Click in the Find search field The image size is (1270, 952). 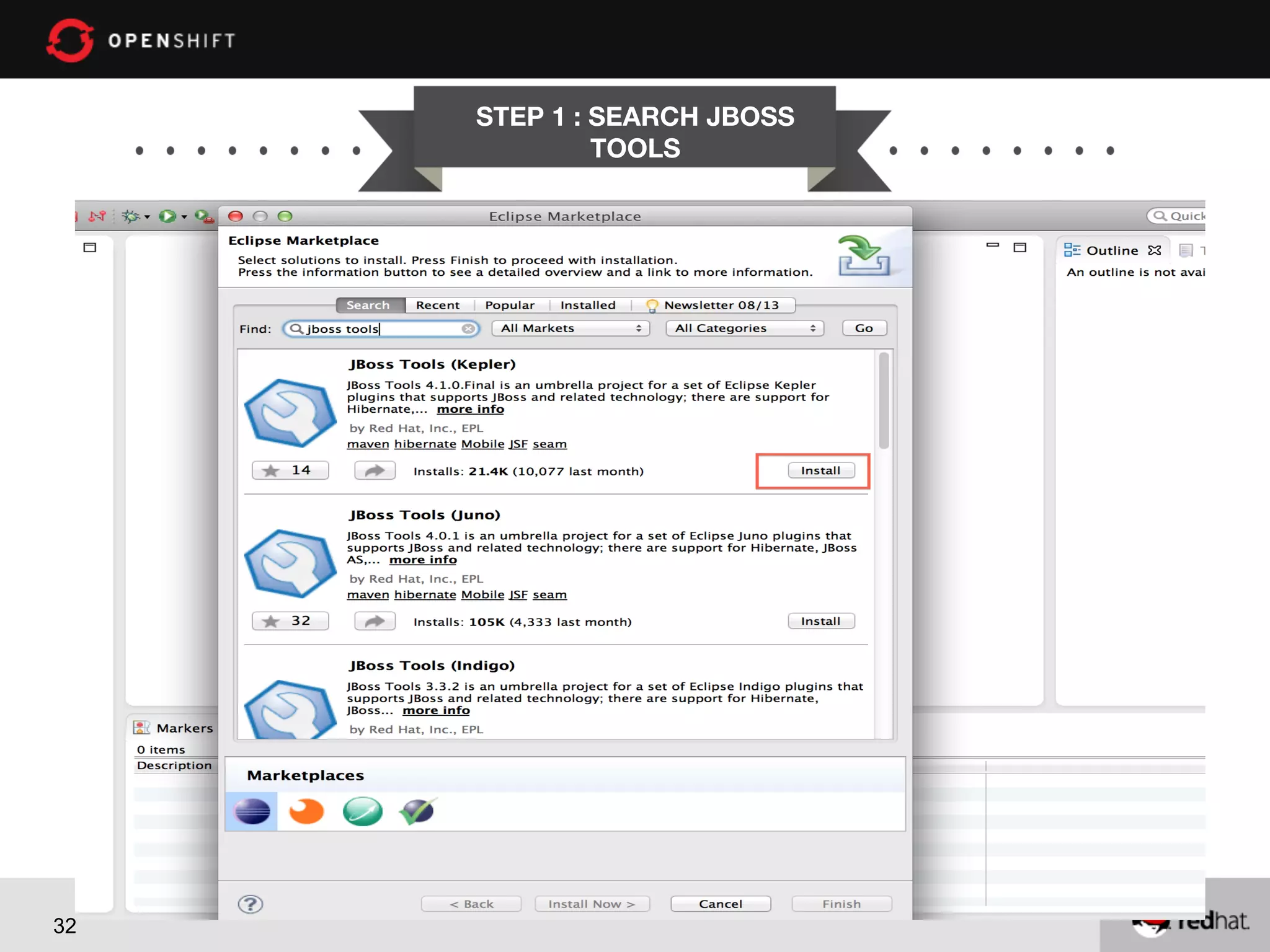(x=381, y=328)
